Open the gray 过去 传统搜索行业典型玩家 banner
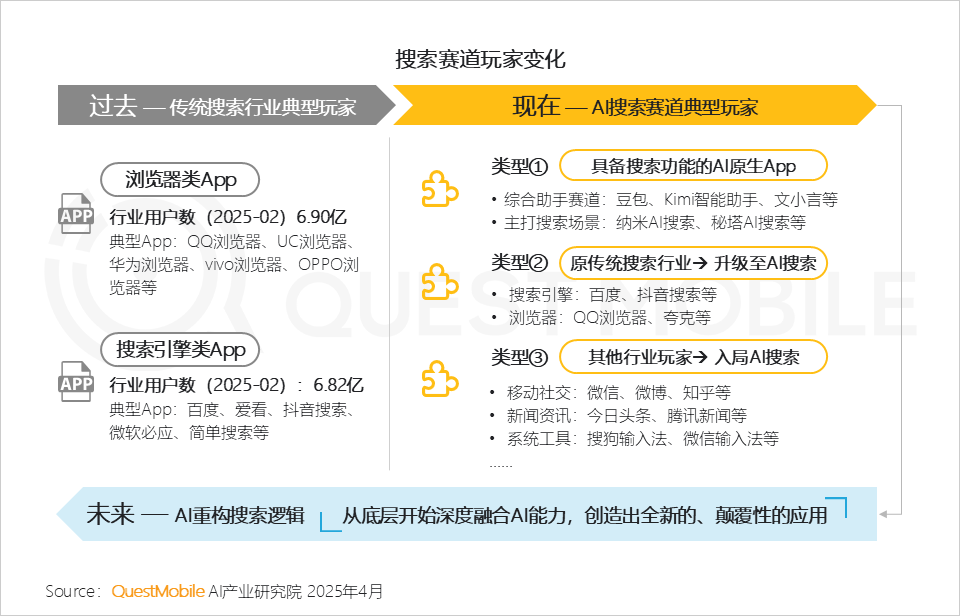 [222, 106]
